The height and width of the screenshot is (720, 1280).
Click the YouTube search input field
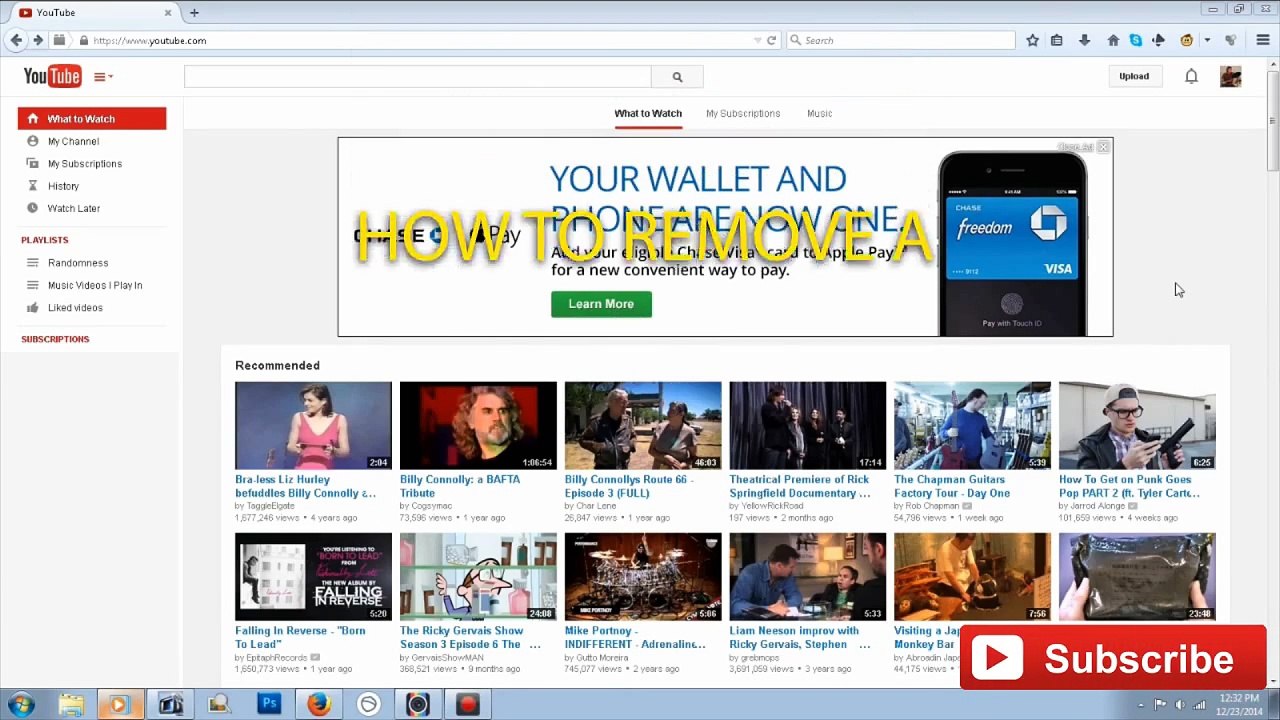417,77
